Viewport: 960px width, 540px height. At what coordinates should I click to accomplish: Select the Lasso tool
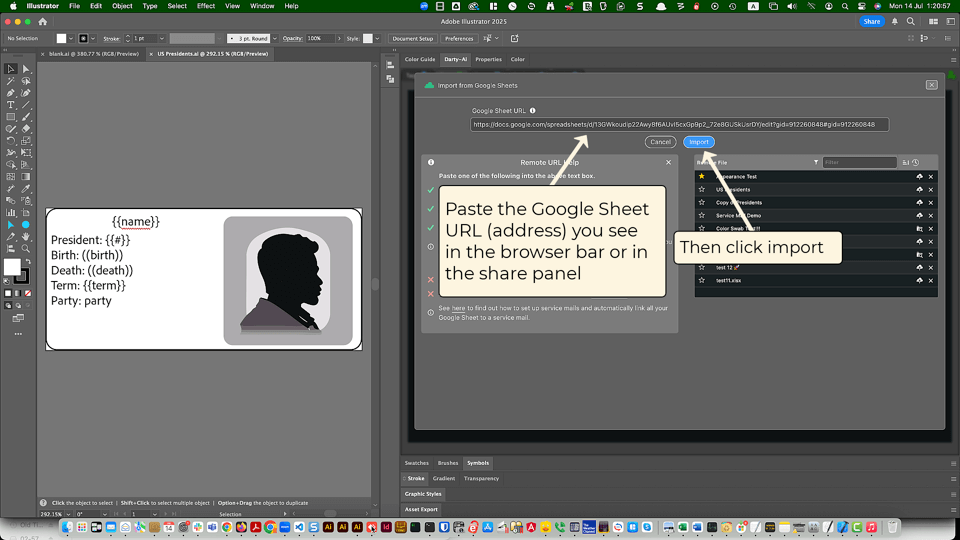coord(26,81)
